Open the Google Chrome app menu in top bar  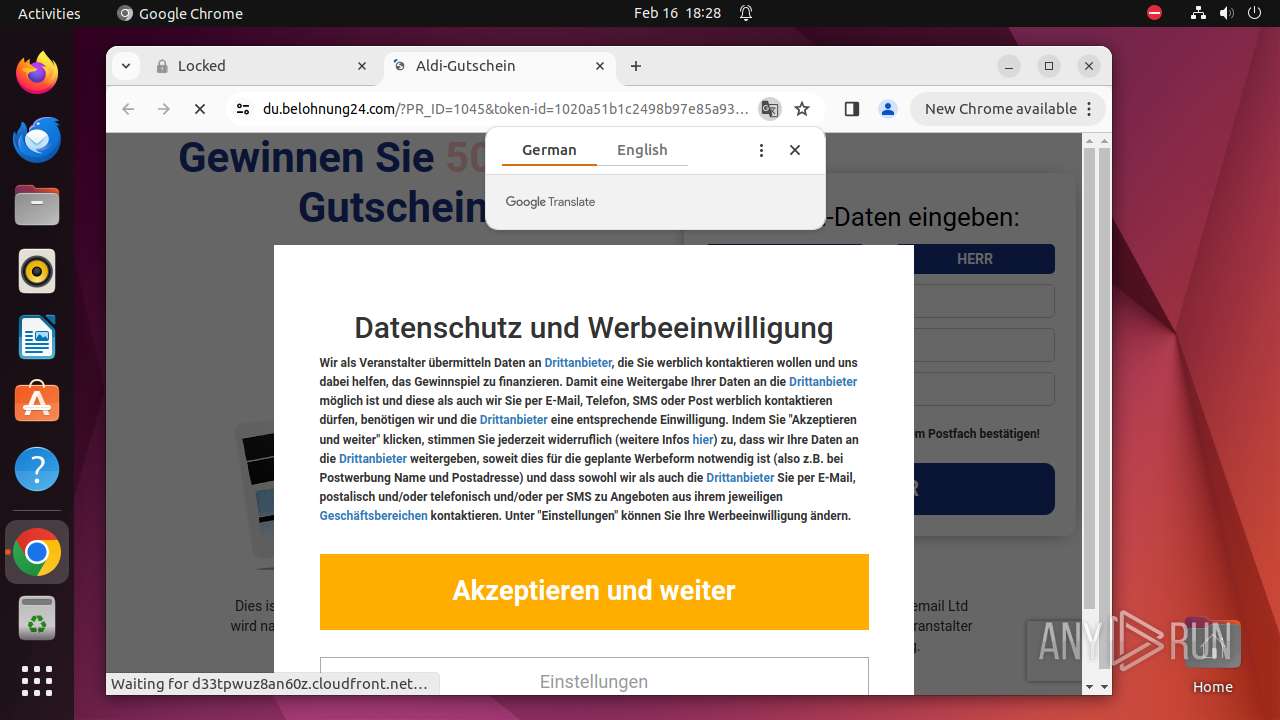click(181, 13)
